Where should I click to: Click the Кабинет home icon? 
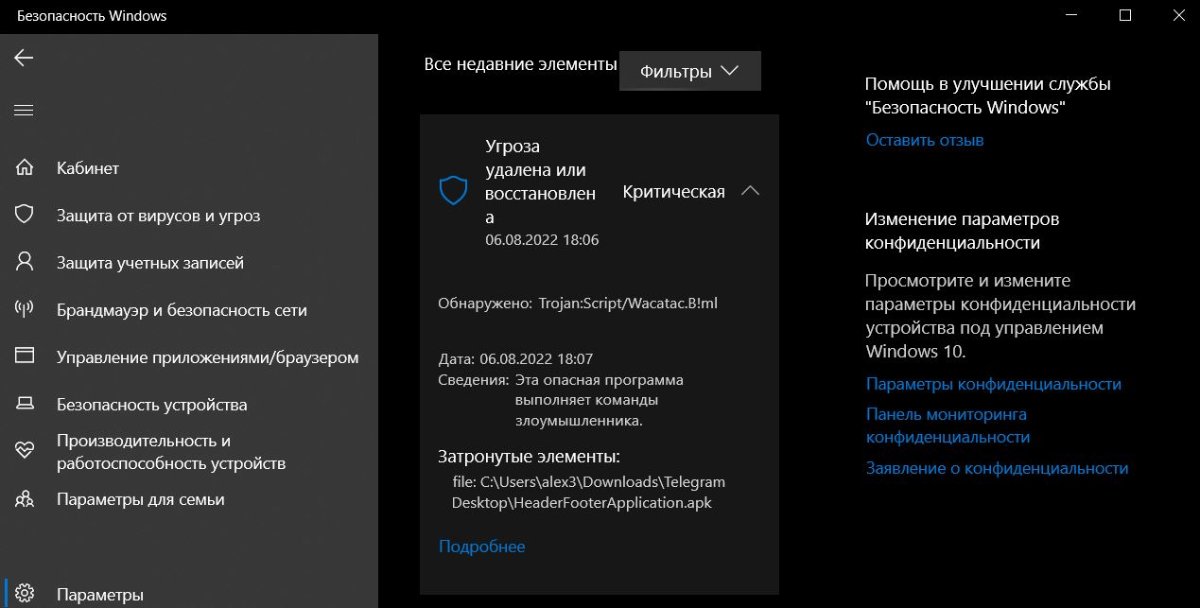coord(24,168)
